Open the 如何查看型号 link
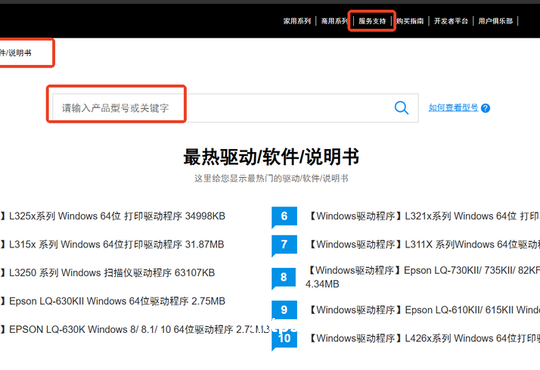 453,108
